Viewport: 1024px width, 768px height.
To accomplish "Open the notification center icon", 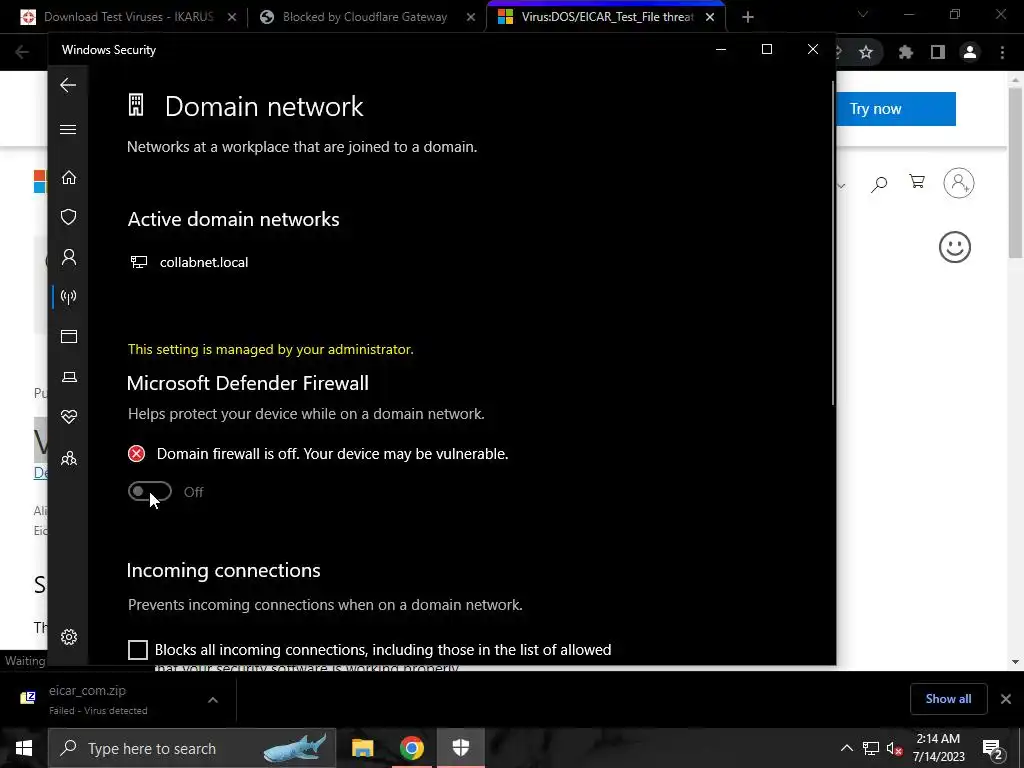I will click(x=993, y=749).
